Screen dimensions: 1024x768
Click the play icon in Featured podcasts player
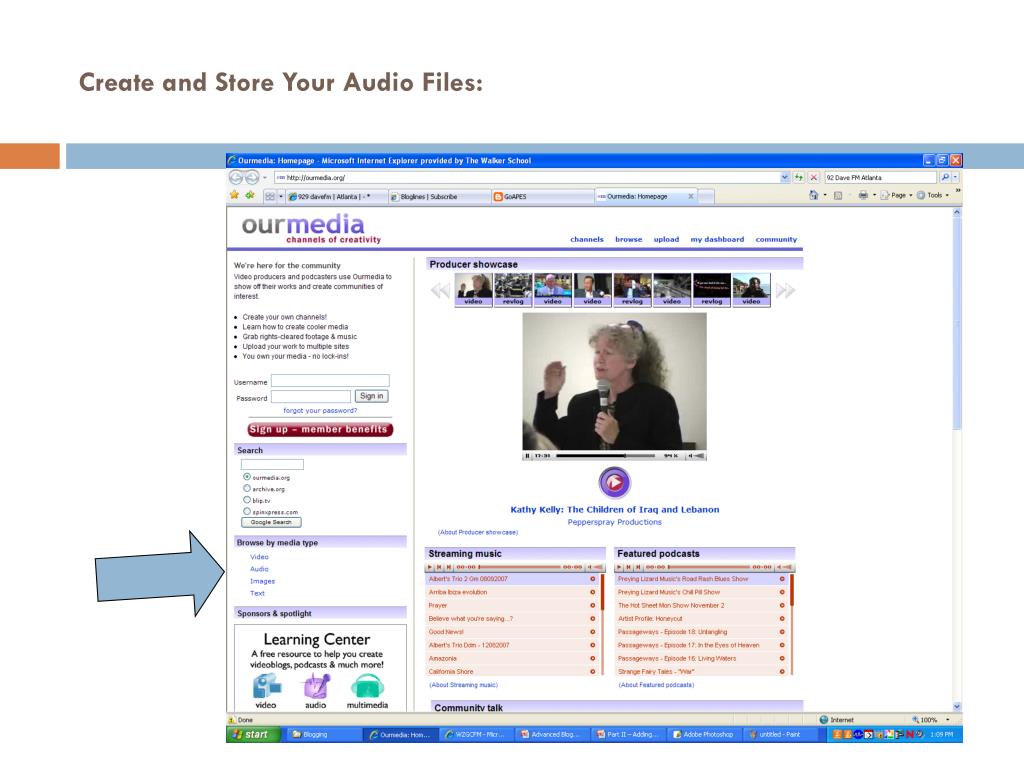pyautogui.click(x=618, y=568)
